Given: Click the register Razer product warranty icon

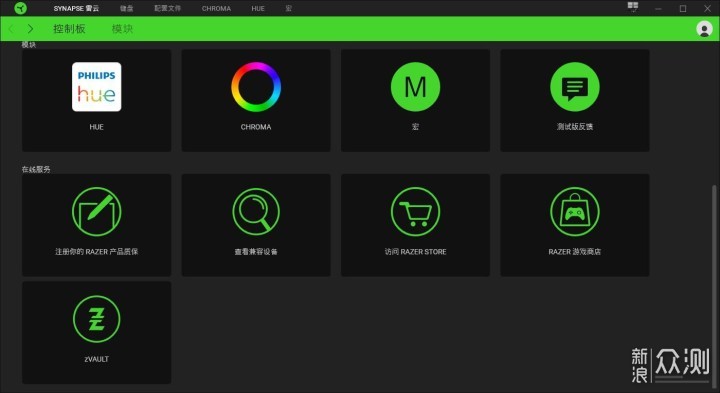Looking at the screenshot, I should (96, 212).
